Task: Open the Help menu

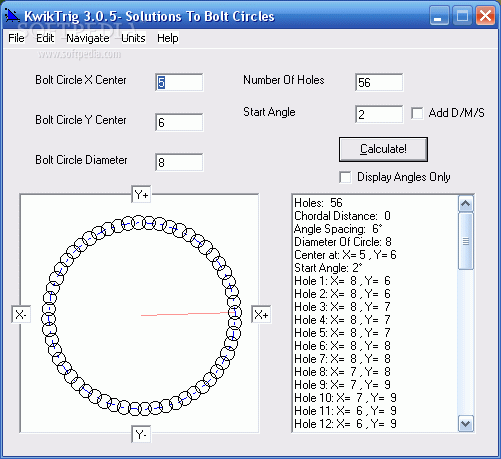Action: coord(168,38)
